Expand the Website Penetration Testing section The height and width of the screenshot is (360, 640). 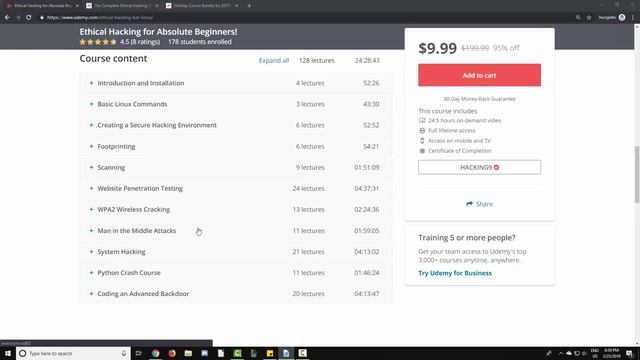click(x=236, y=188)
